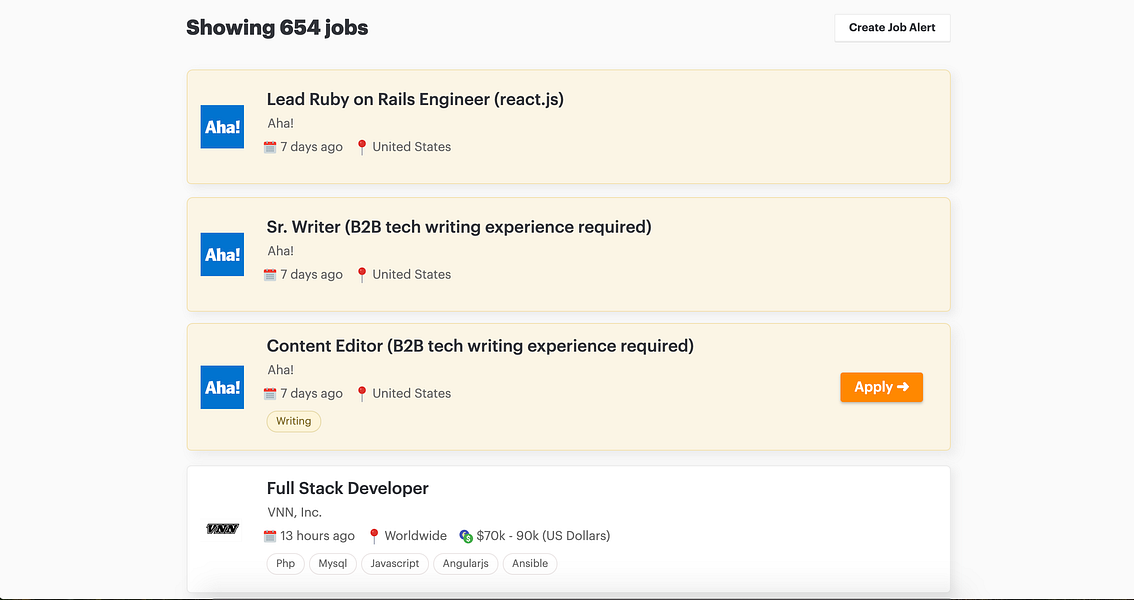Click the VNN, Inc. company name
1134x600 pixels.
(x=294, y=512)
